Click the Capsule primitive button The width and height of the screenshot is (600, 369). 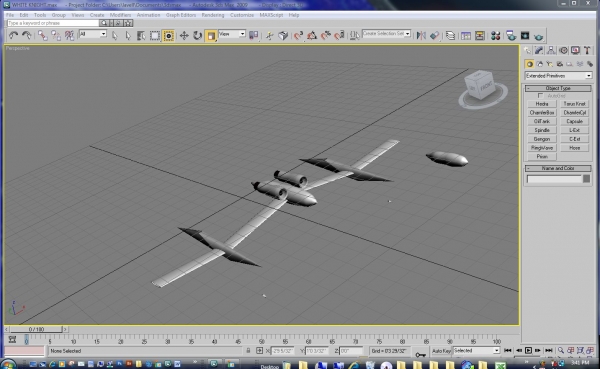pos(574,121)
